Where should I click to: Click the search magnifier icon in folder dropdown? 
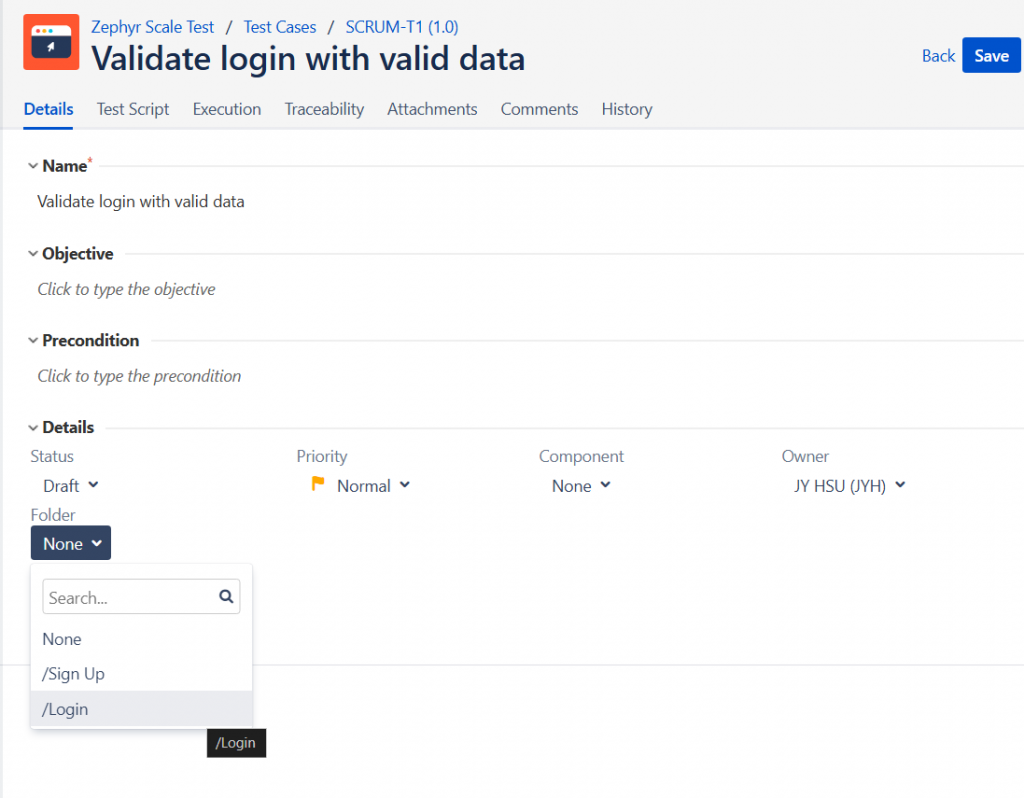[x=226, y=597]
